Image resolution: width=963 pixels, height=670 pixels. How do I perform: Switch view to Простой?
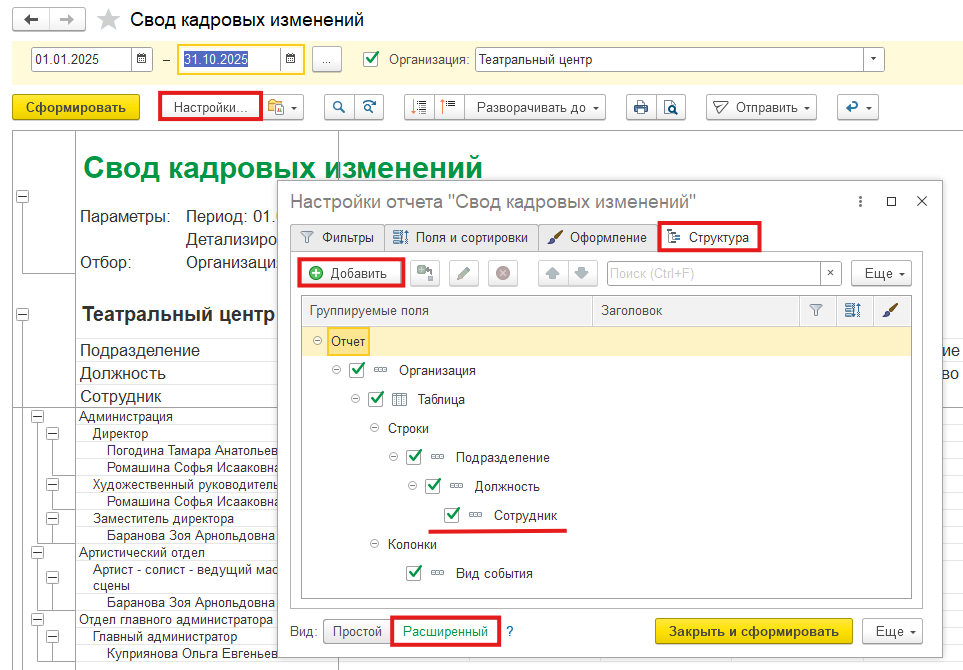[357, 631]
